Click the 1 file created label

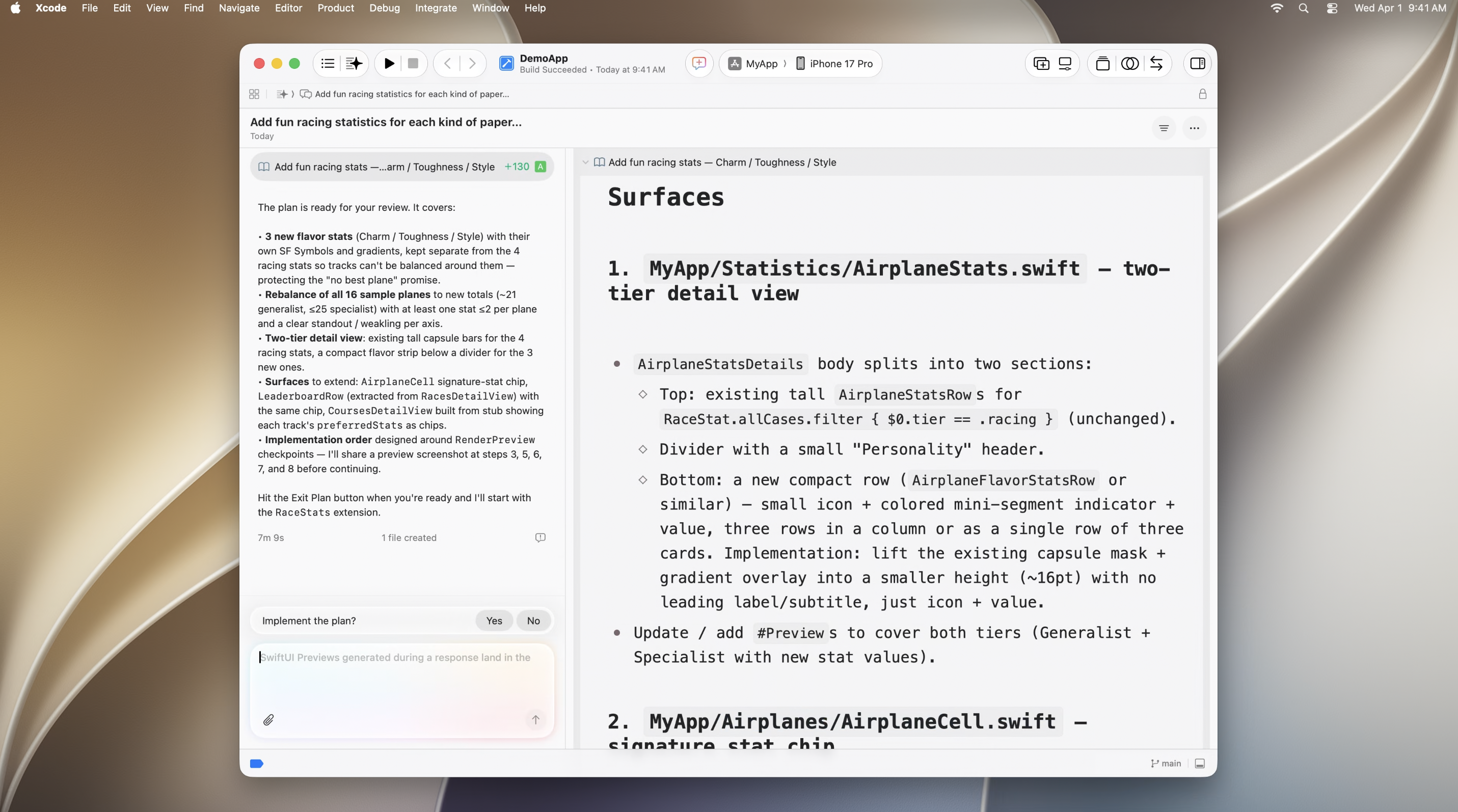[409, 537]
